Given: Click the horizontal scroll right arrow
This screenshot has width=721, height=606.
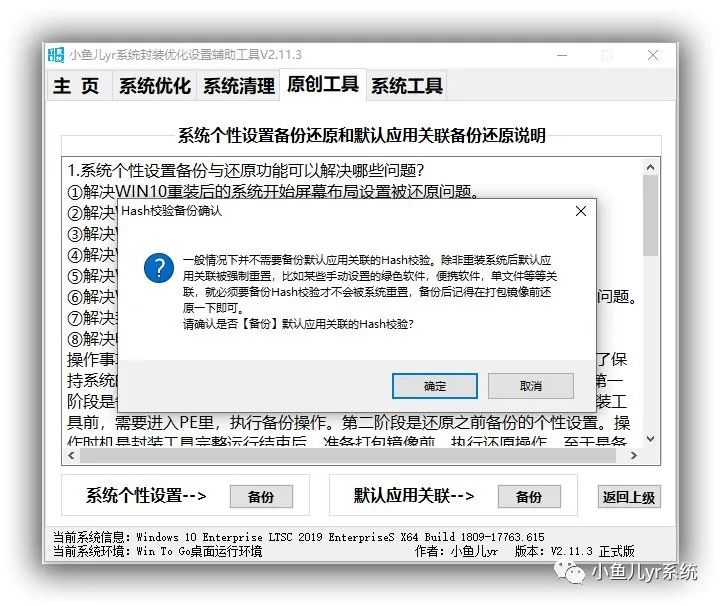Looking at the screenshot, I should pyautogui.click(x=634, y=456).
